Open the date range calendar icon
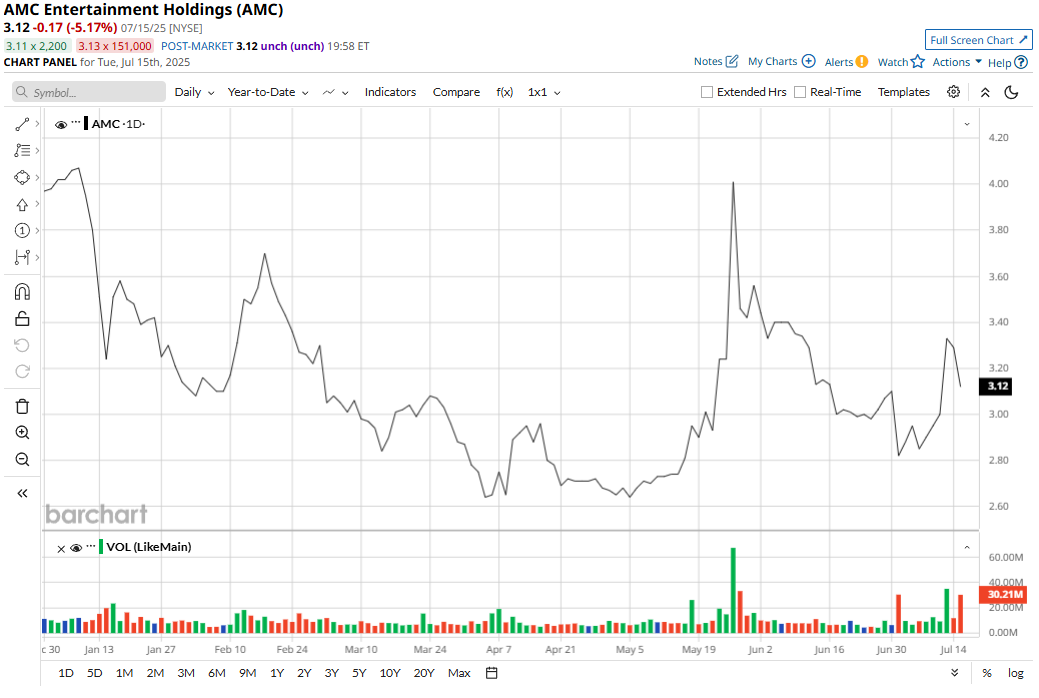Viewport: 1039px width, 698px height. click(492, 673)
